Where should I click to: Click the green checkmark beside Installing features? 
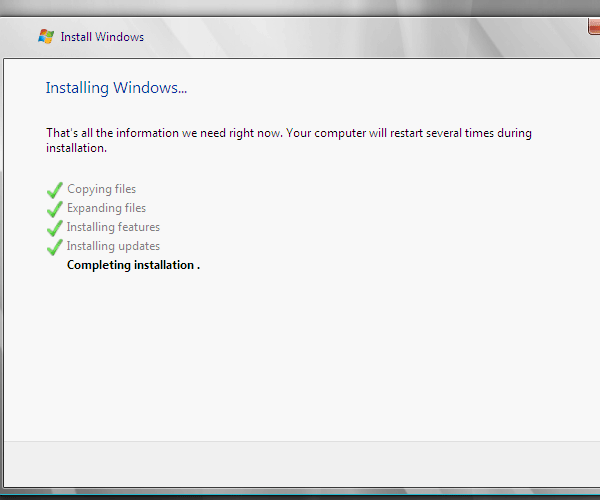coord(55,228)
